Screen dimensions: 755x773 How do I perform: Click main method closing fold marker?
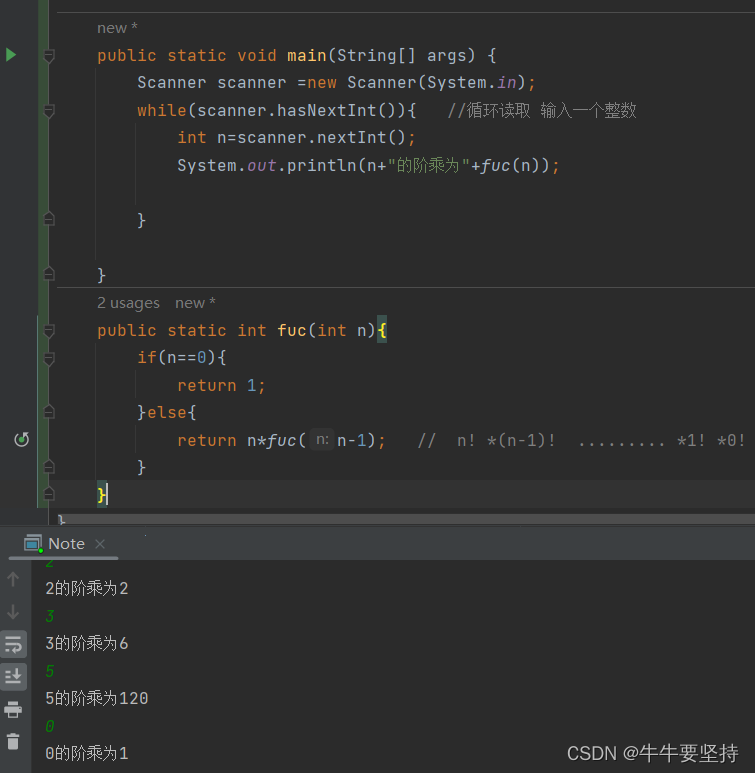[x=49, y=274]
